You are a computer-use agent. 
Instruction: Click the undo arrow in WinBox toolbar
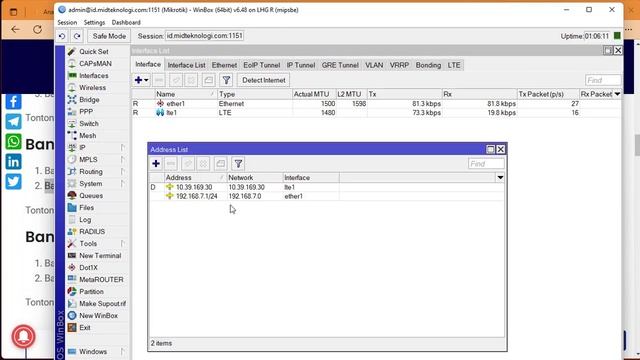[x=62, y=36]
